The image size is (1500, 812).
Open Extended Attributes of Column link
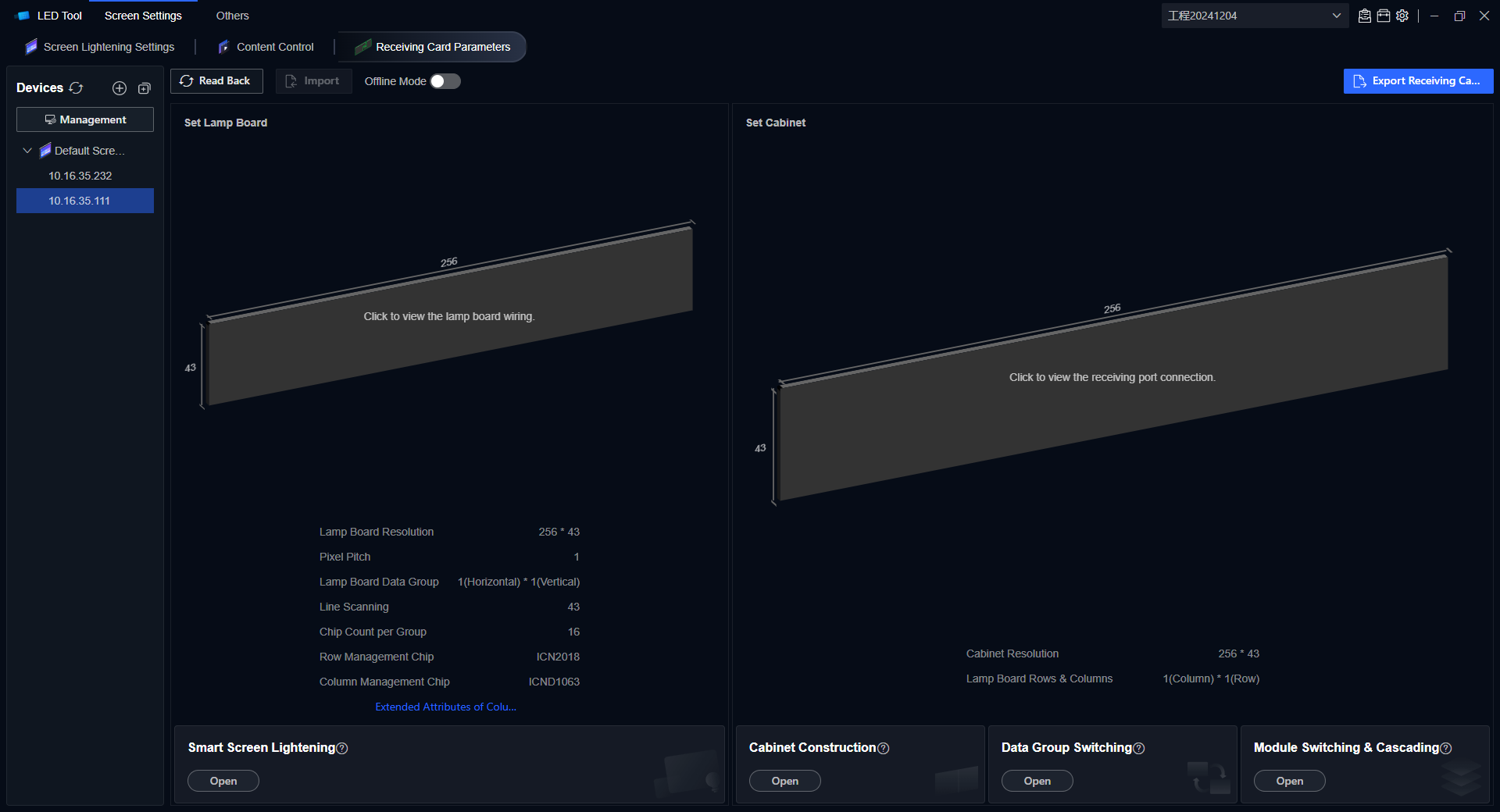[x=445, y=707]
